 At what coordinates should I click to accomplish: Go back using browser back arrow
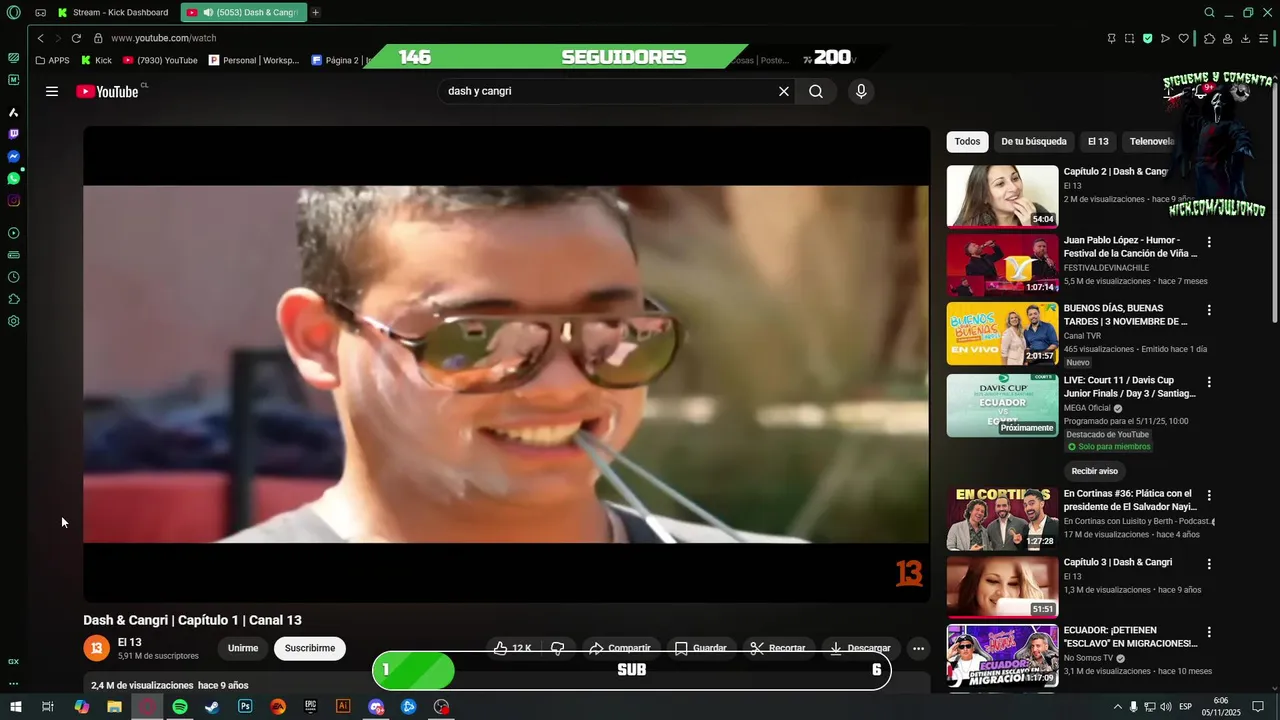pyautogui.click(x=40, y=38)
